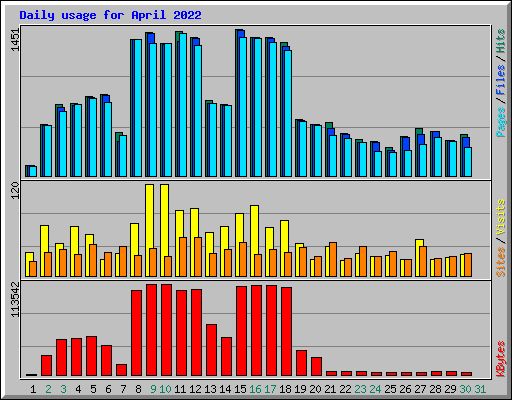This screenshot has width=512, height=400.
Task: Select green day label 2
Action: [x=48, y=389]
